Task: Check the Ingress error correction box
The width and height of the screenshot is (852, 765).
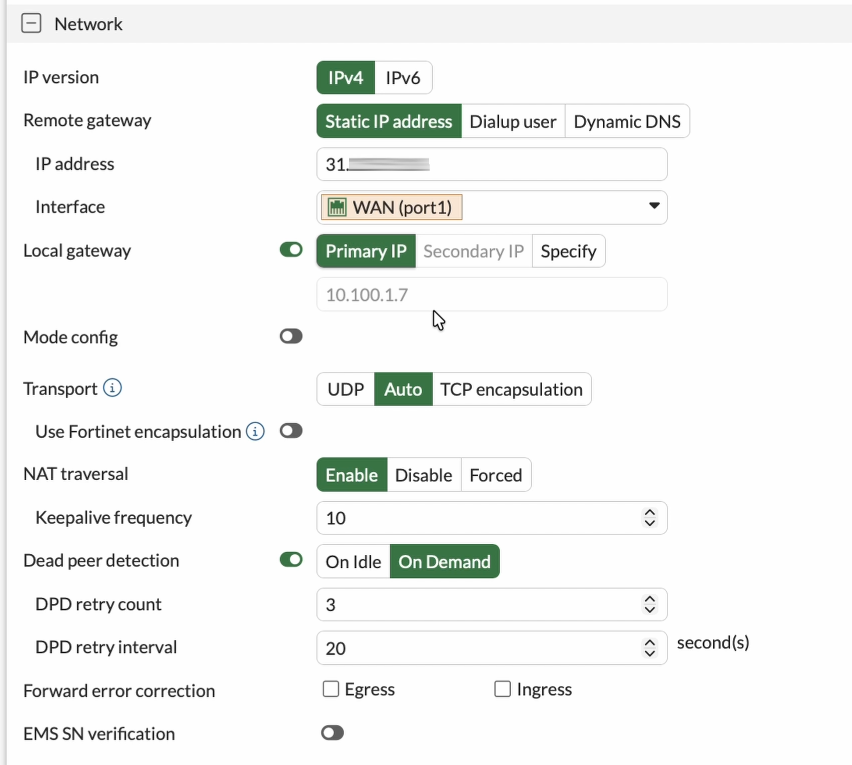Action: click(503, 689)
